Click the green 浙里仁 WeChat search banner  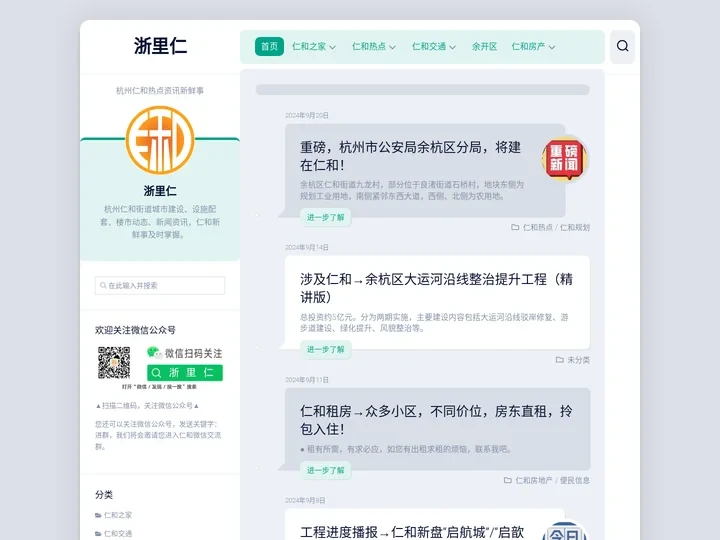pyautogui.click(x=185, y=372)
